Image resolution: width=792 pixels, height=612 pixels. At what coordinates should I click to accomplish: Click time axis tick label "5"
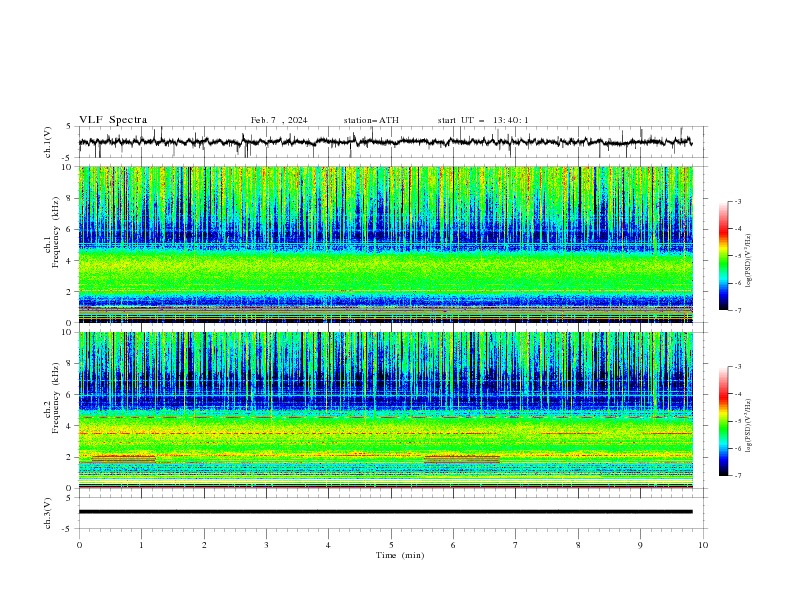point(391,545)
